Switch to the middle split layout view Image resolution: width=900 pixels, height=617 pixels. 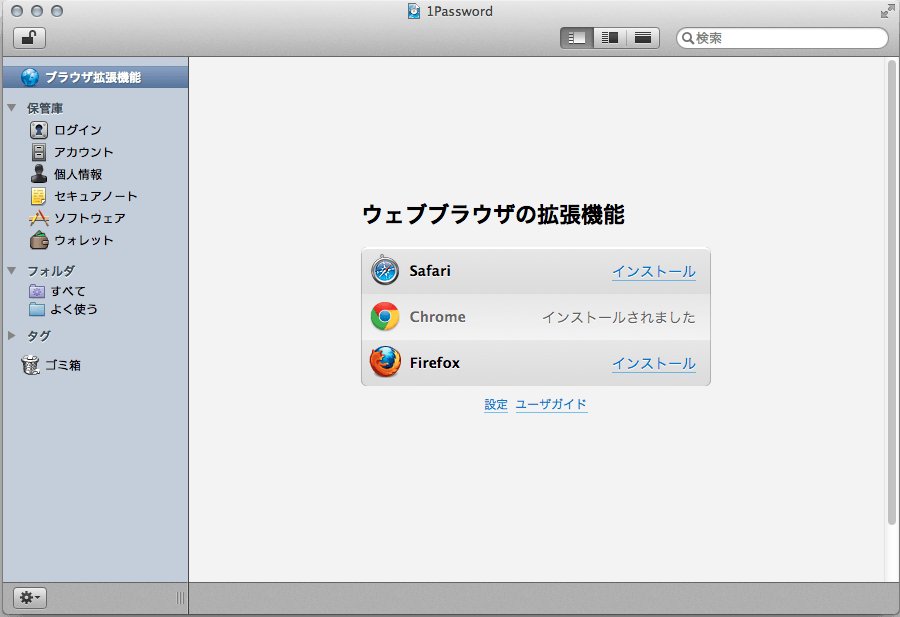[x=609, y=38]
